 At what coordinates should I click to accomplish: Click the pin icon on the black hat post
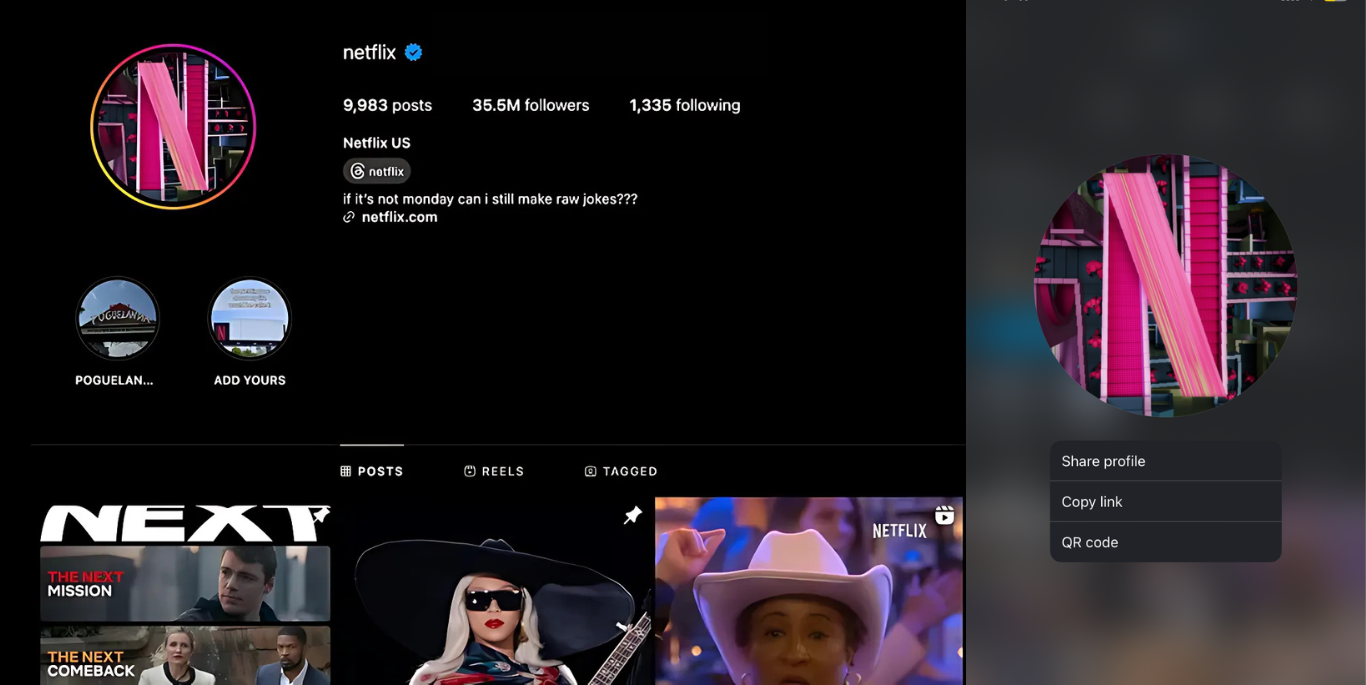632,516
